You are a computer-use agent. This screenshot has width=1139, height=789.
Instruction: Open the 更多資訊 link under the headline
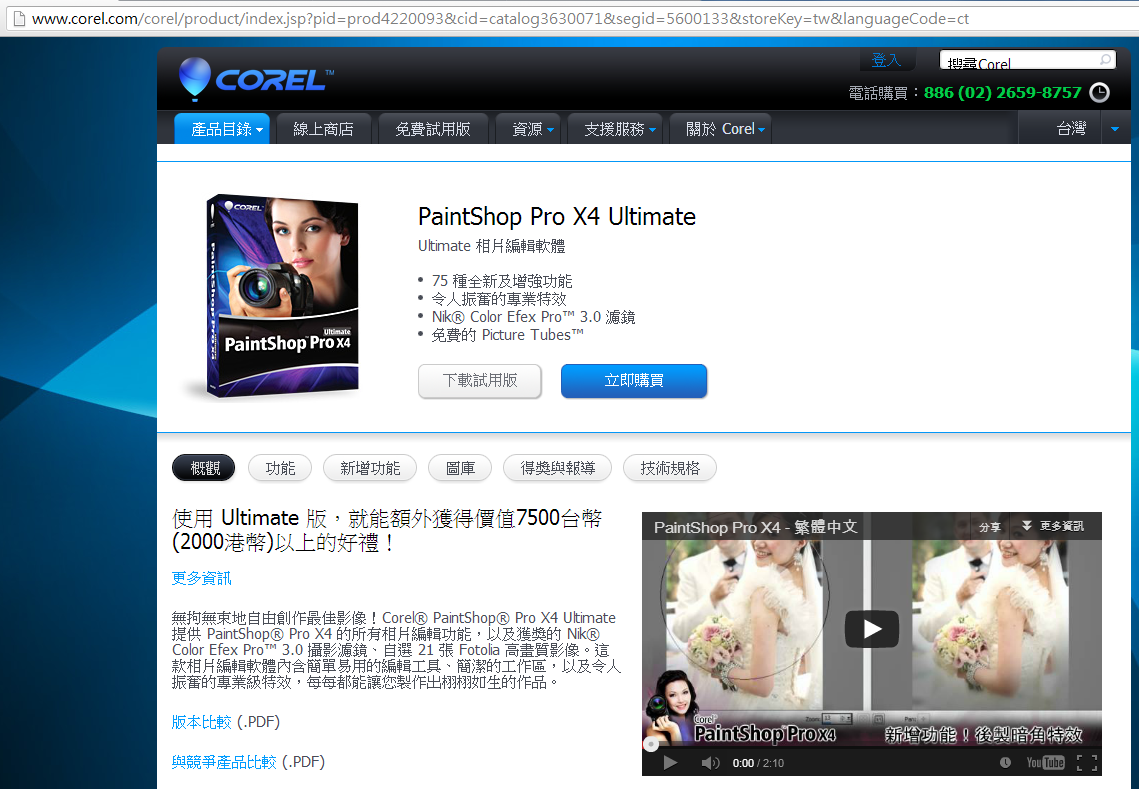[201, 578]
